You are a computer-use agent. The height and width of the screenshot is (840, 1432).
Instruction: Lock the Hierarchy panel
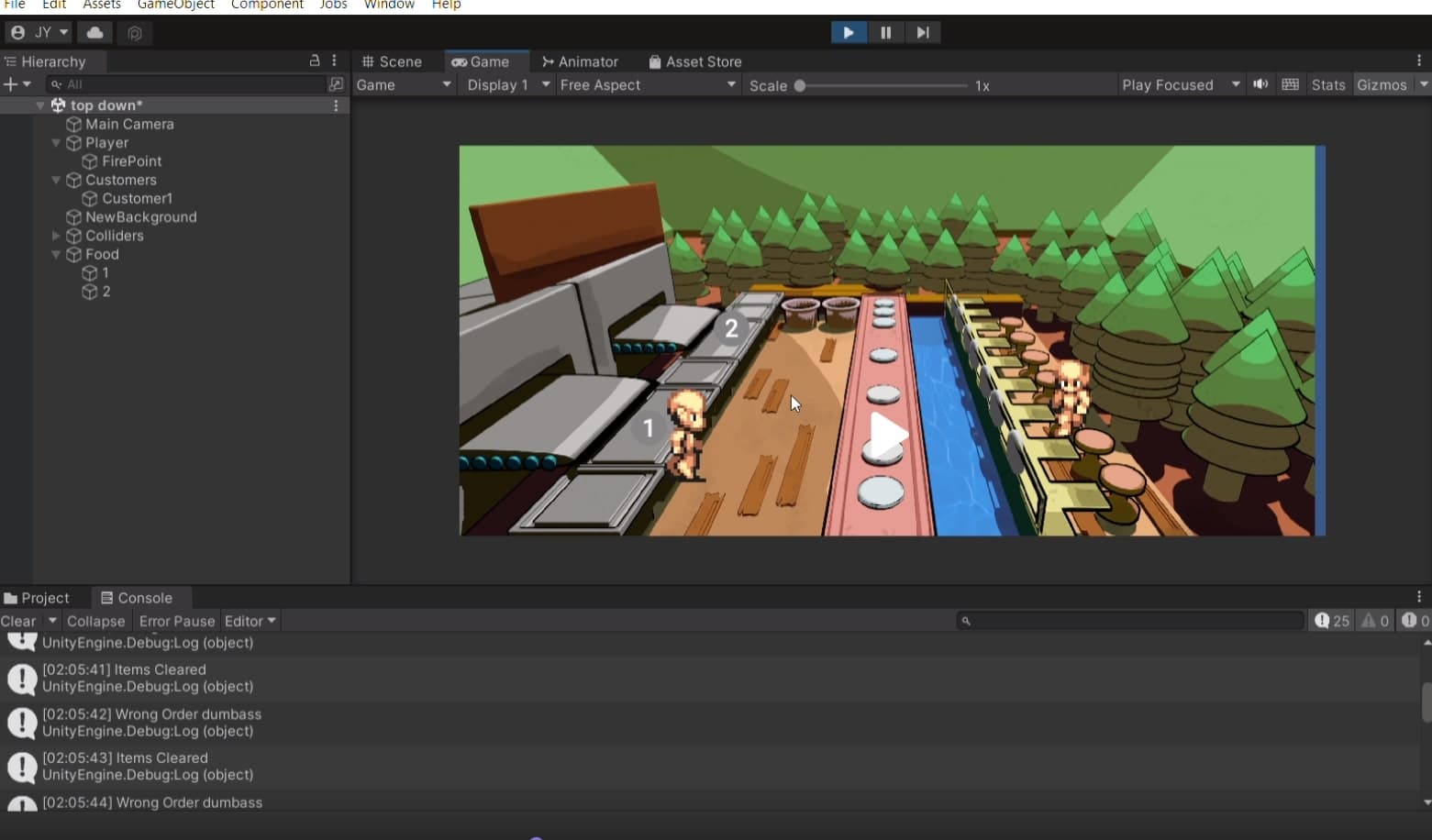[x=315, y=61]
